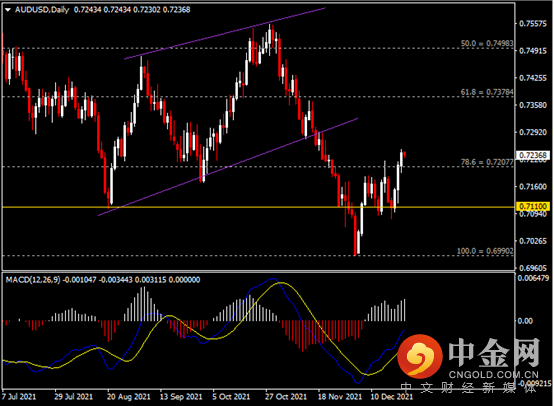The width and height of the screenshot is (554, 406).
Task: Click the 18 Nov 2021 date label
Action: pyautogui.click(x=340, y=397)
